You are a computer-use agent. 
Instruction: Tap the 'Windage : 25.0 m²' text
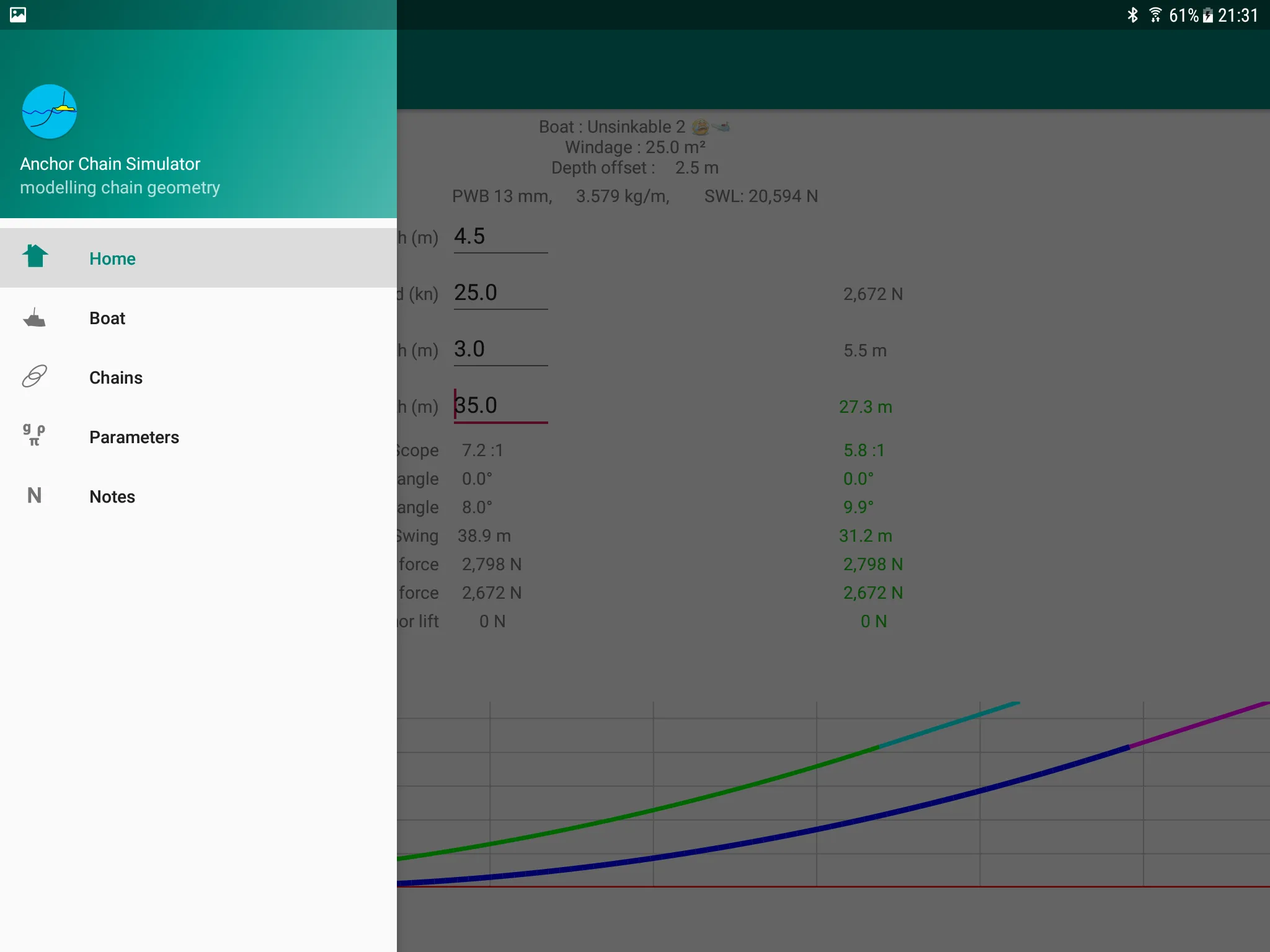(635, 147)
